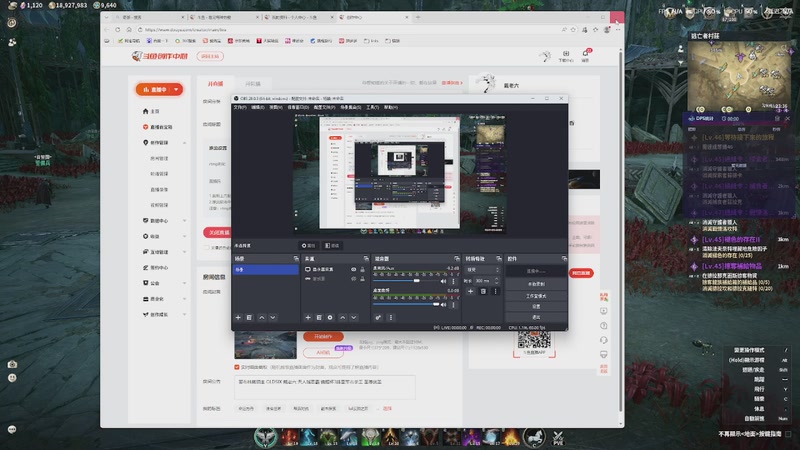800x450 pixels.
Task: Click the PvE crossed-swords icon in game hotbar
Action: pos(558,437)
